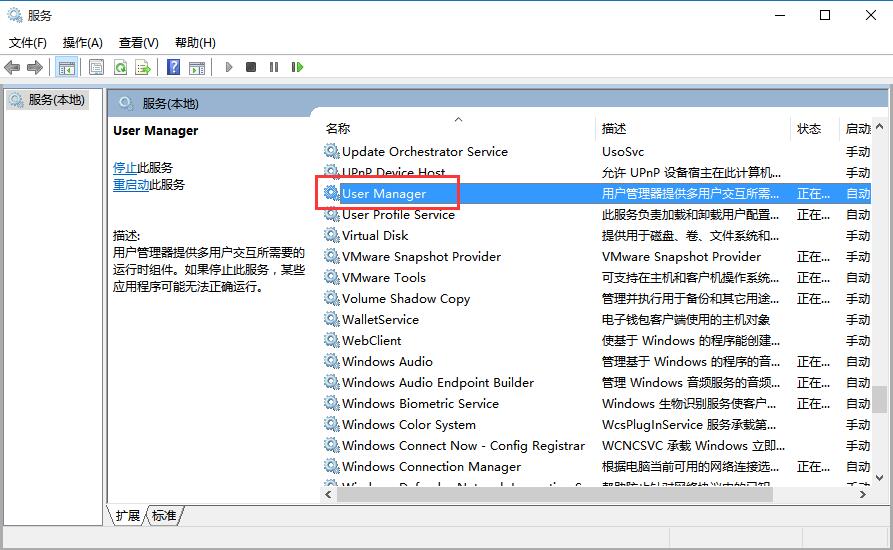Click the 停止 link to stop service
This screenshot has width=893, height=550.
coord(125,167)
